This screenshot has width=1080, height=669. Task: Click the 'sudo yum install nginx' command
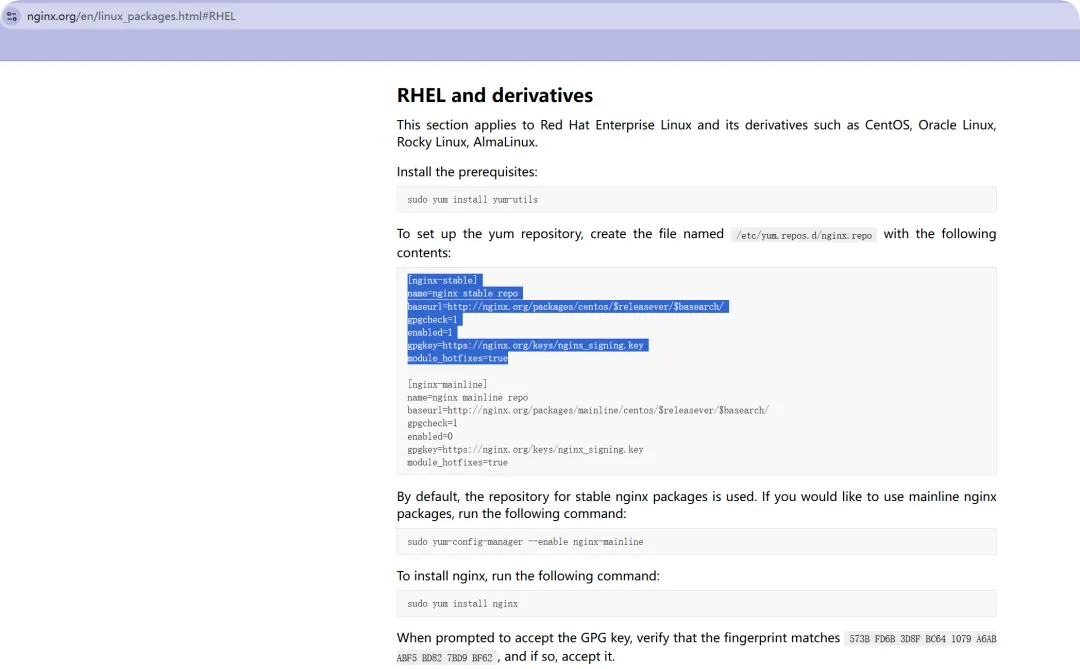(463, 604)
